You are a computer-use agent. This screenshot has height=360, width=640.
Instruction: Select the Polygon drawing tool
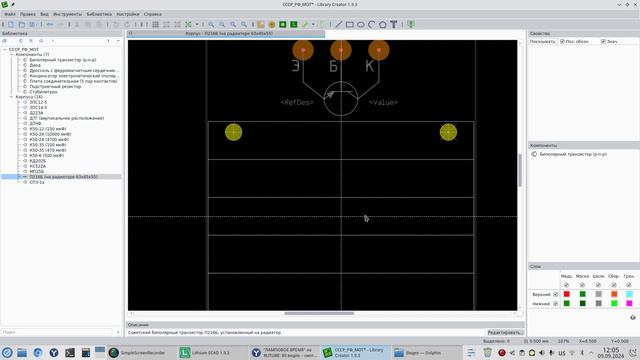pyautogui.click(x=382, y=24)
